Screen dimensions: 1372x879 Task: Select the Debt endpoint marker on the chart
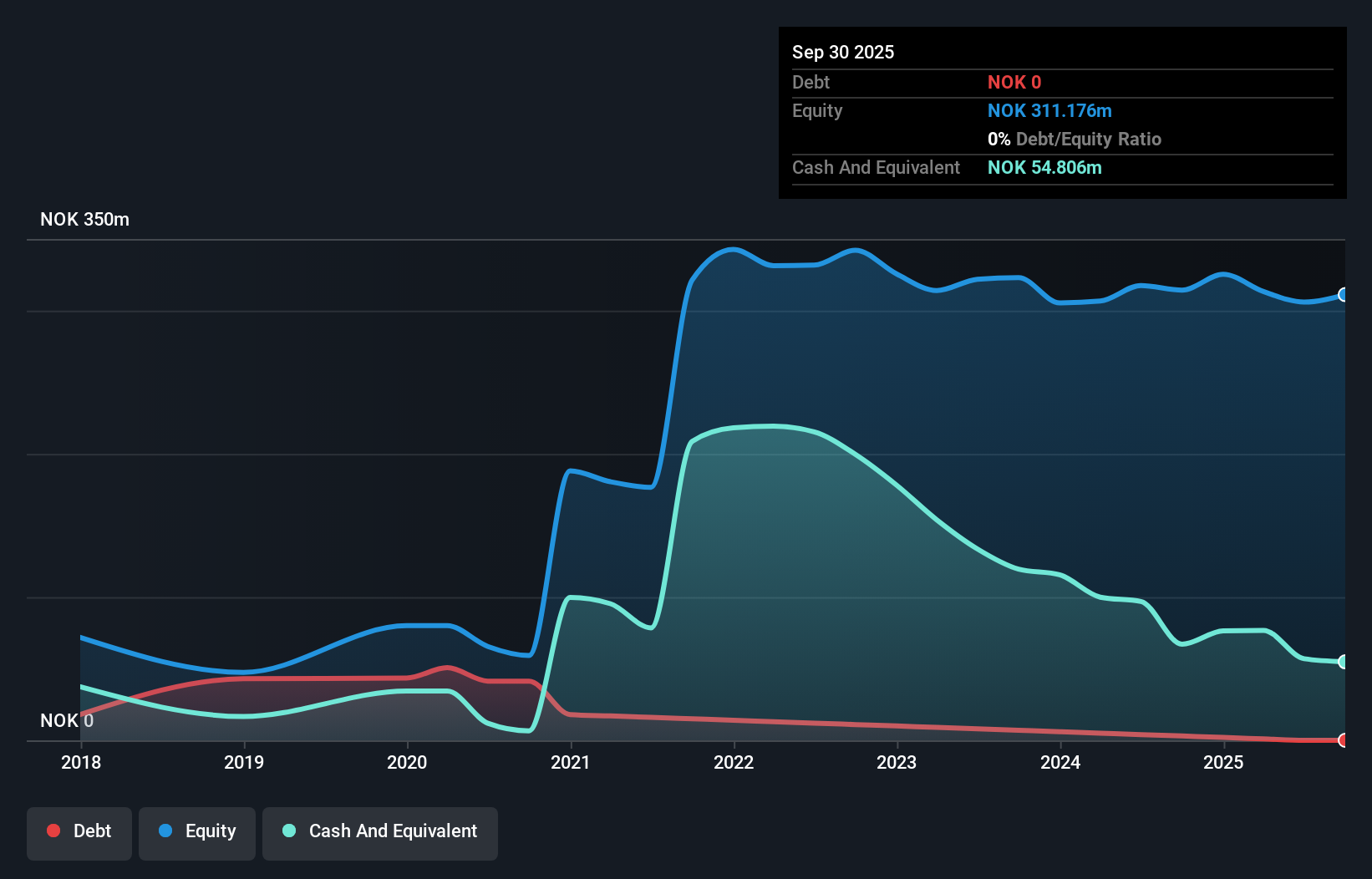[1343, 740]
